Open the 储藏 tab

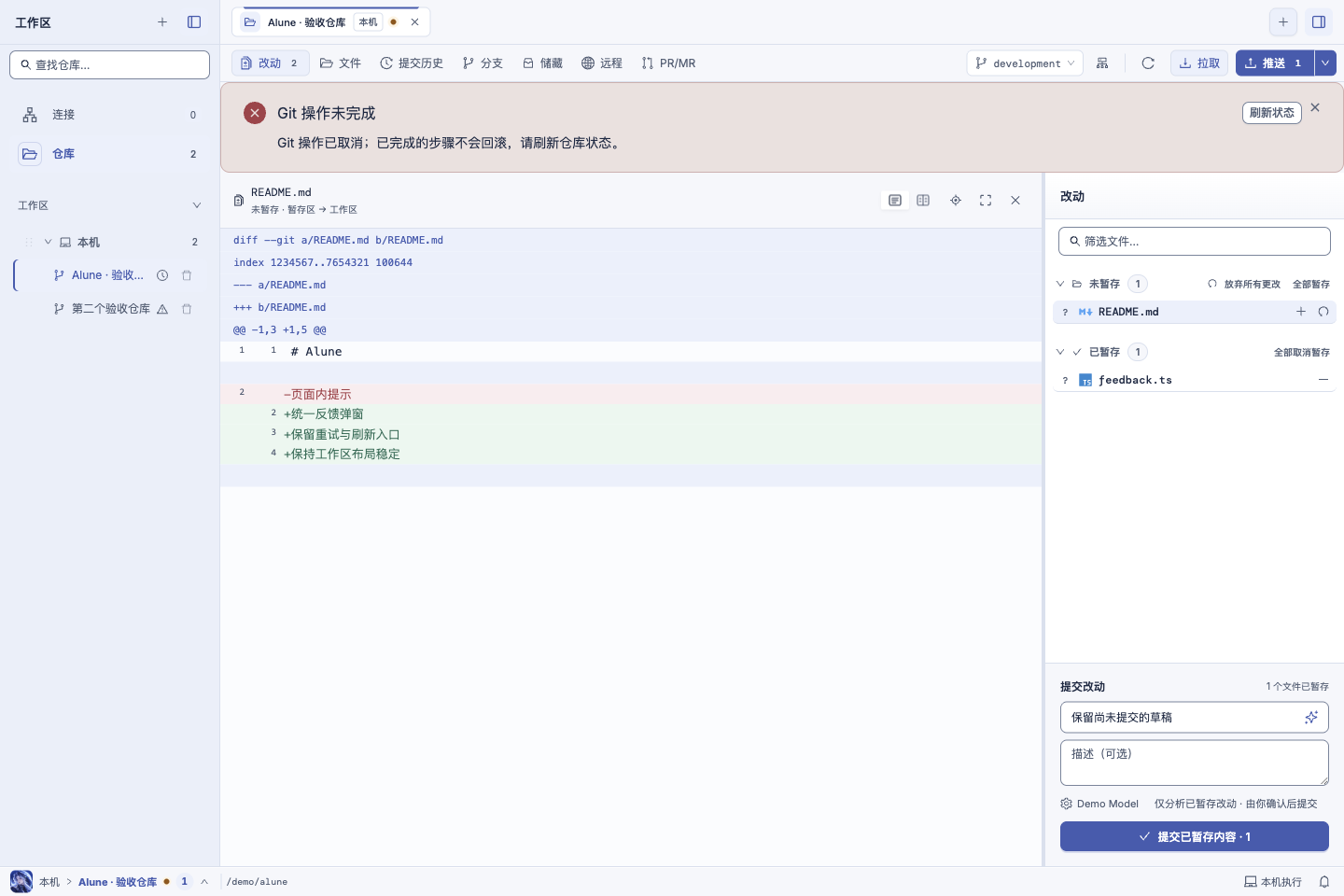tap(542, 63)
